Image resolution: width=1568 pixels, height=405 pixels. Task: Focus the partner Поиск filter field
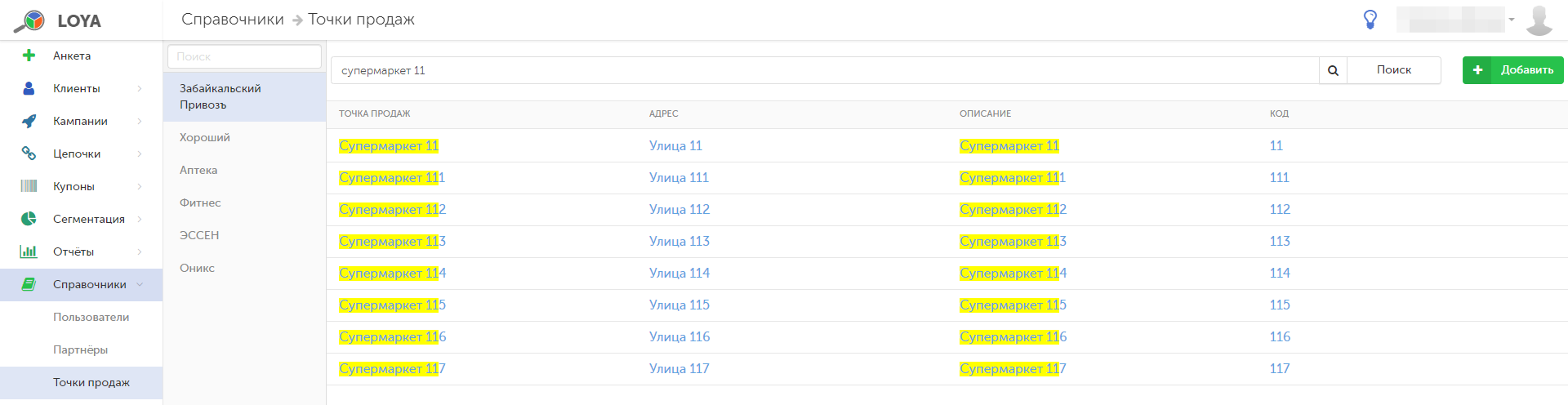244,56
